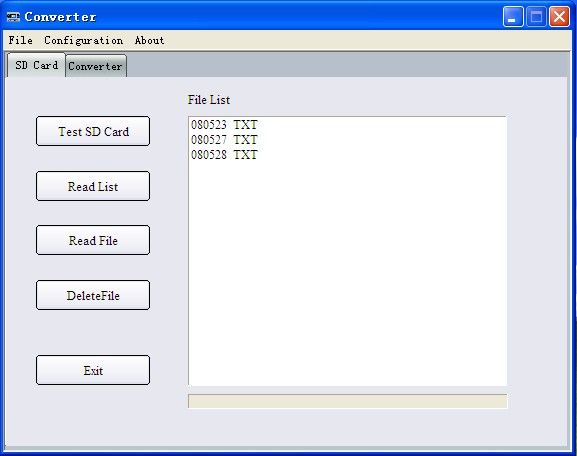This screenshot has width=577, height=456.
Task: Select file 080523 TXT in list
Action: click(x=224, y=125)
